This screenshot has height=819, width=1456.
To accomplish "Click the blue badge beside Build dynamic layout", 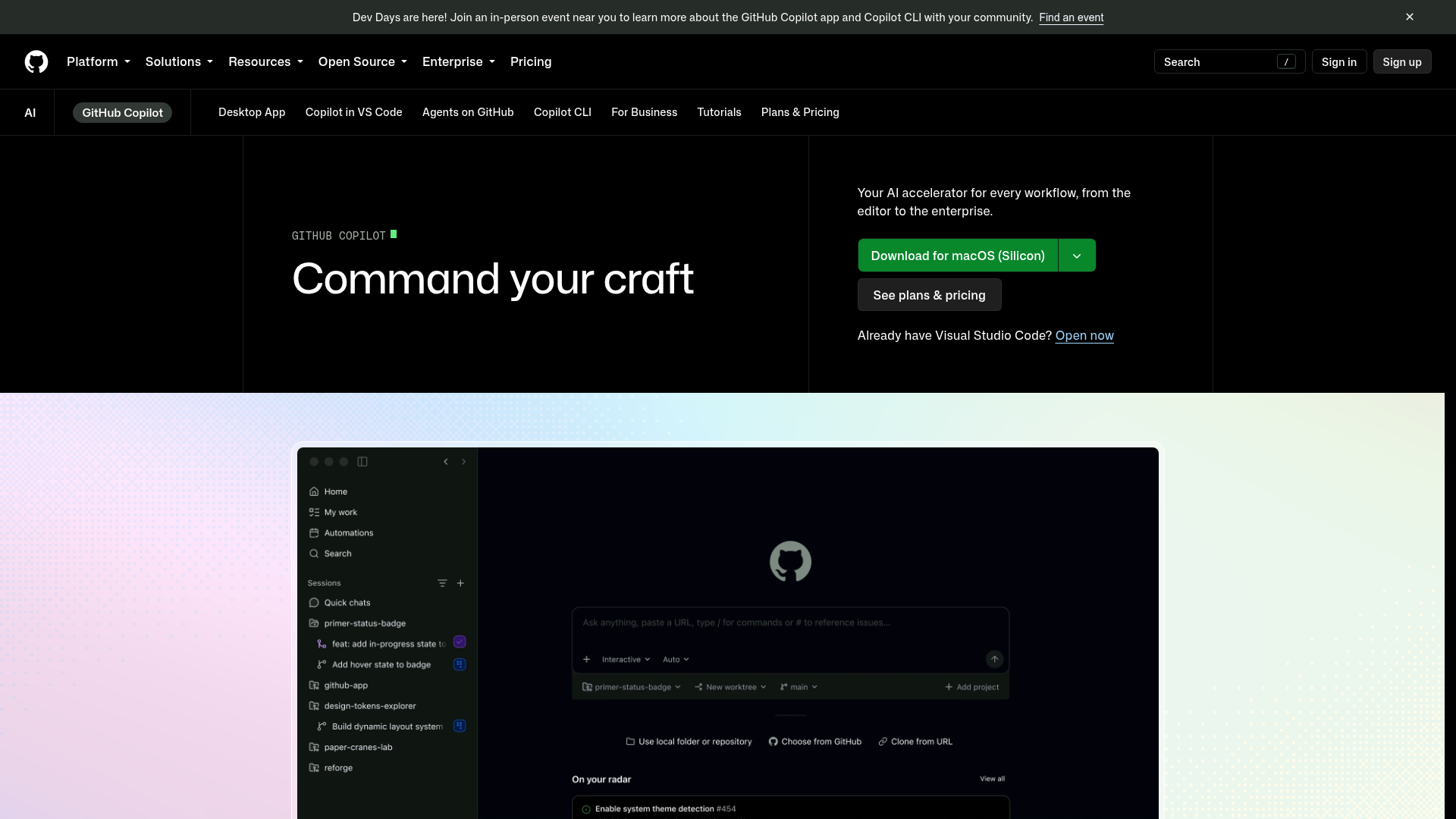I will [460, 726].
